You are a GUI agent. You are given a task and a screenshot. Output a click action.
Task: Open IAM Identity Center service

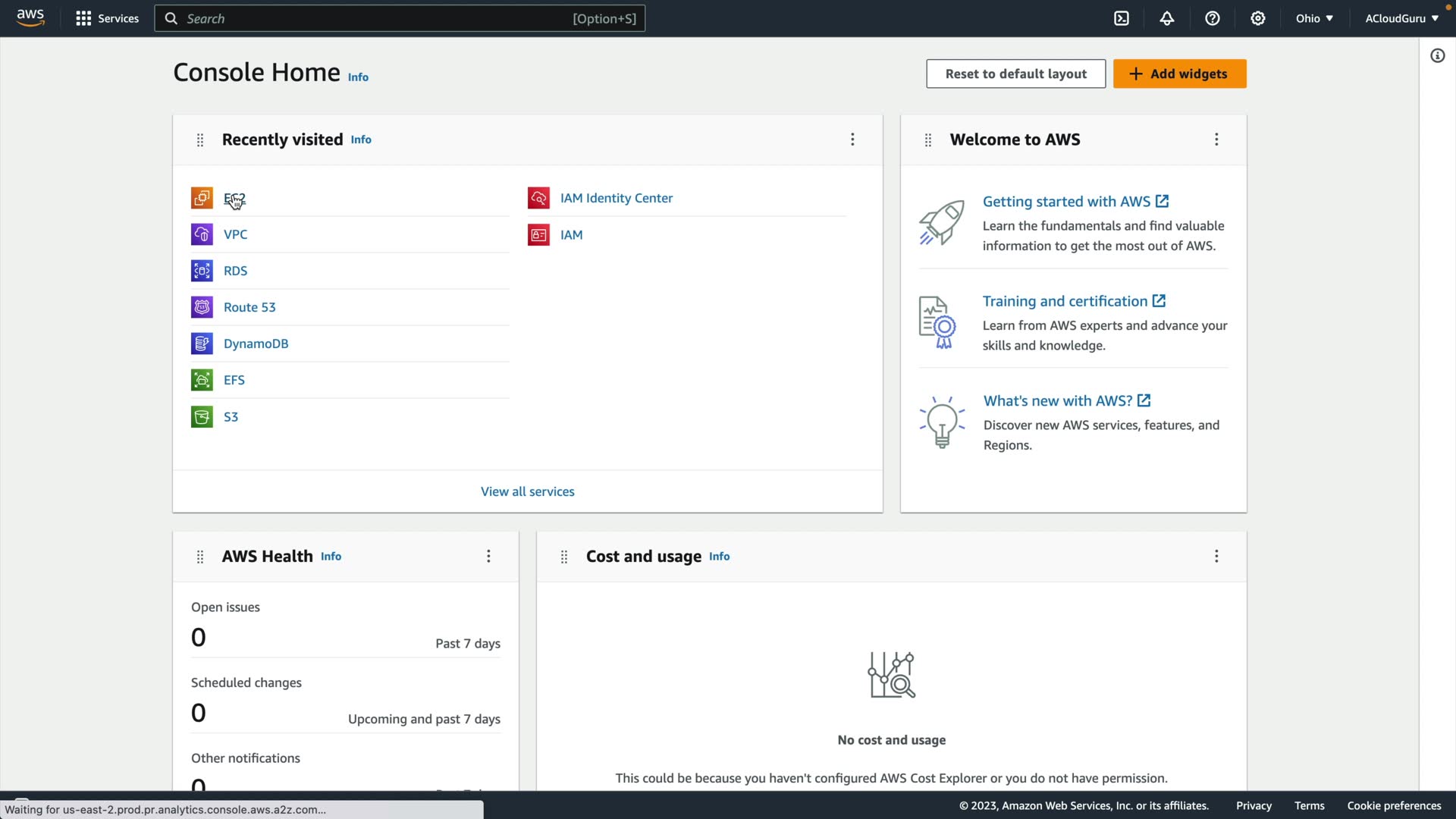tap(616, 198)
